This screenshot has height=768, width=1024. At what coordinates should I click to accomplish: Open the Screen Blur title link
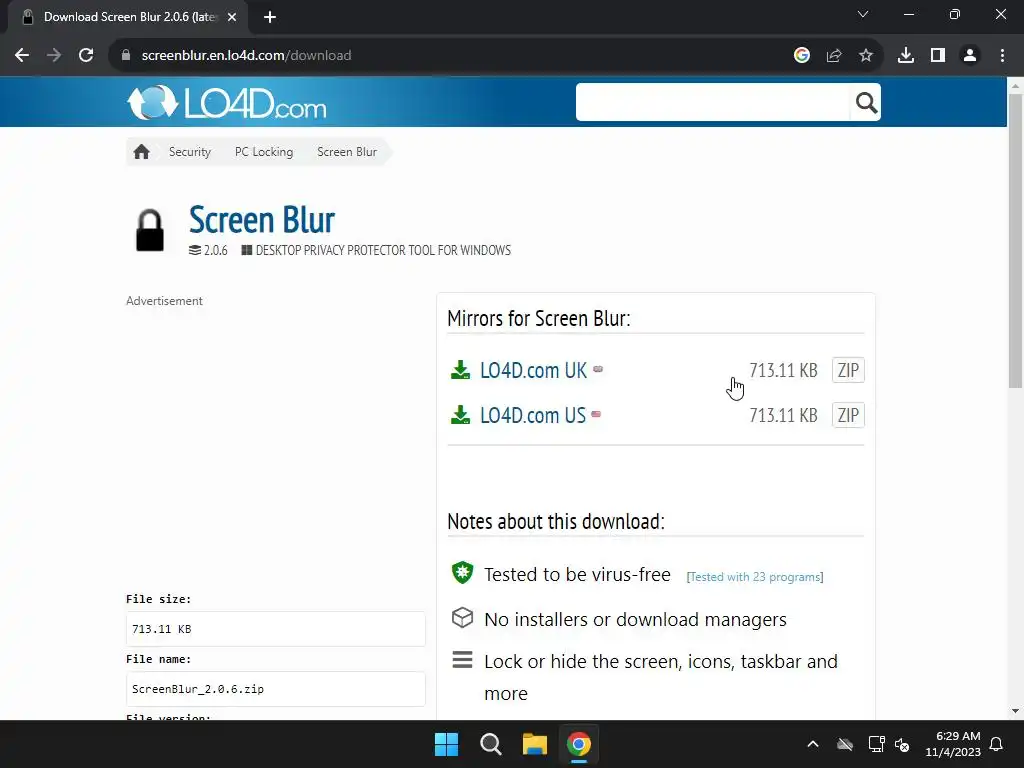[262, 219]
